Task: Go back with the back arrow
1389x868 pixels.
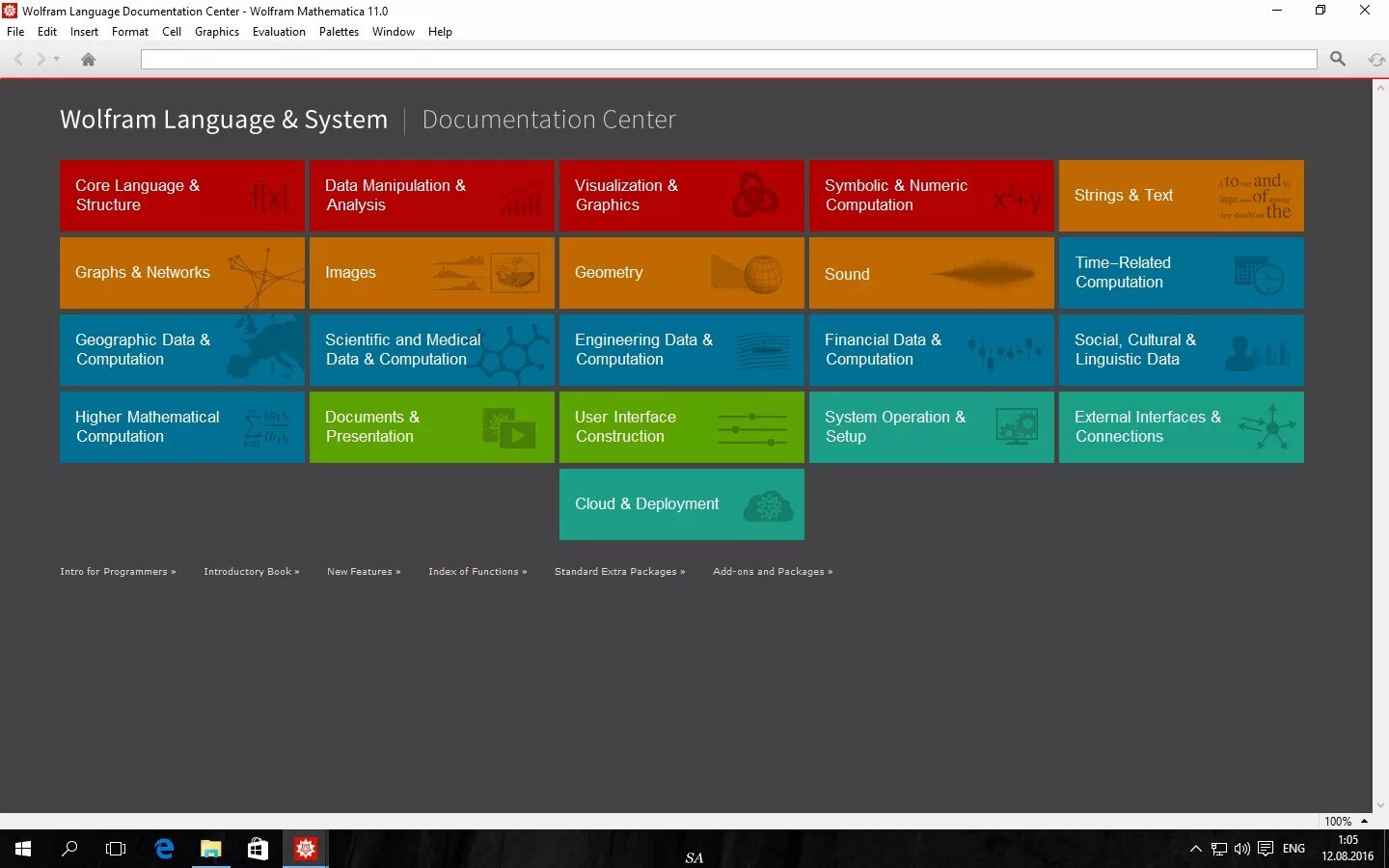Action: (x=18, y=60)
